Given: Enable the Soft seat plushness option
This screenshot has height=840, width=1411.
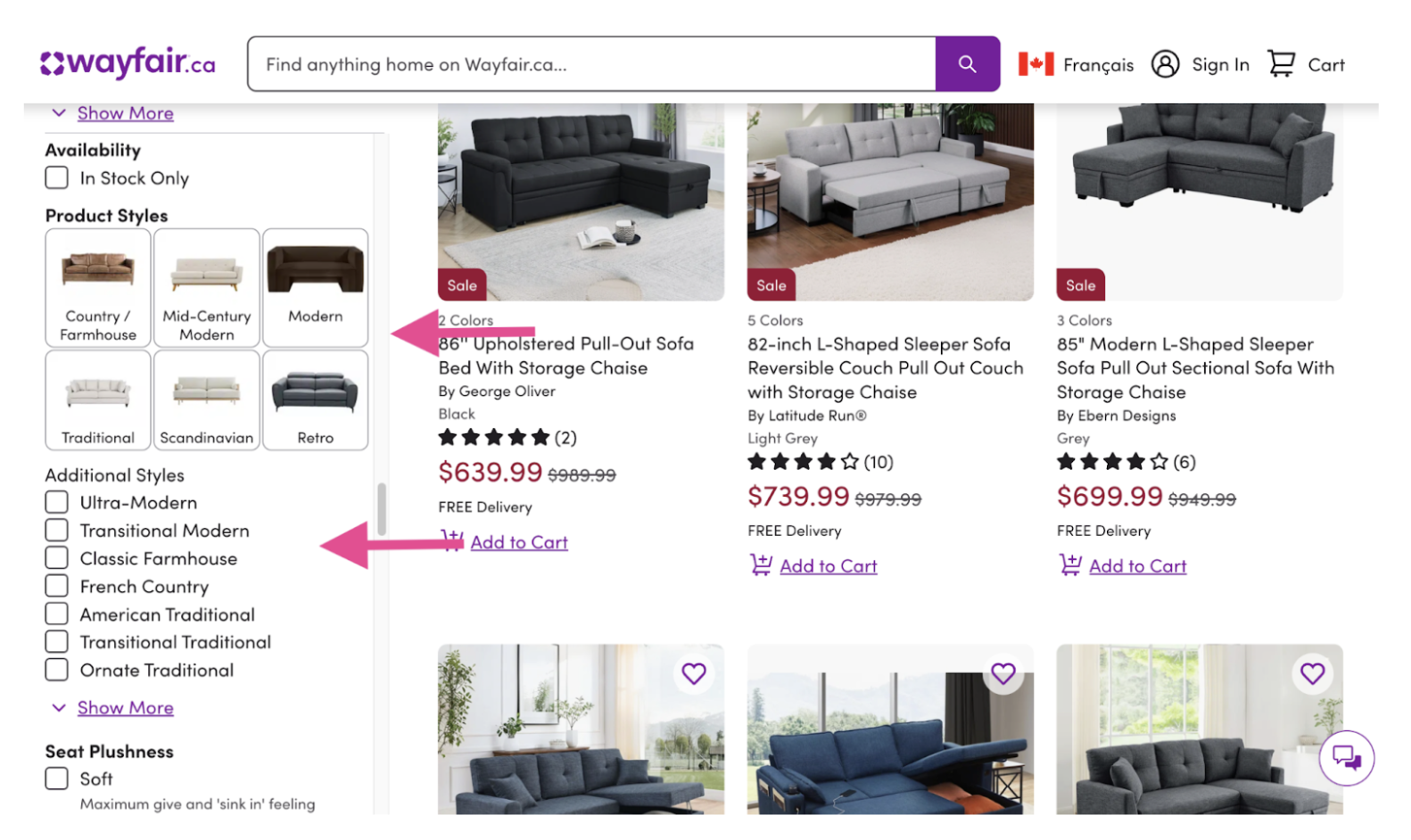Looking at the screenshot, I should [x=56, y=778].
